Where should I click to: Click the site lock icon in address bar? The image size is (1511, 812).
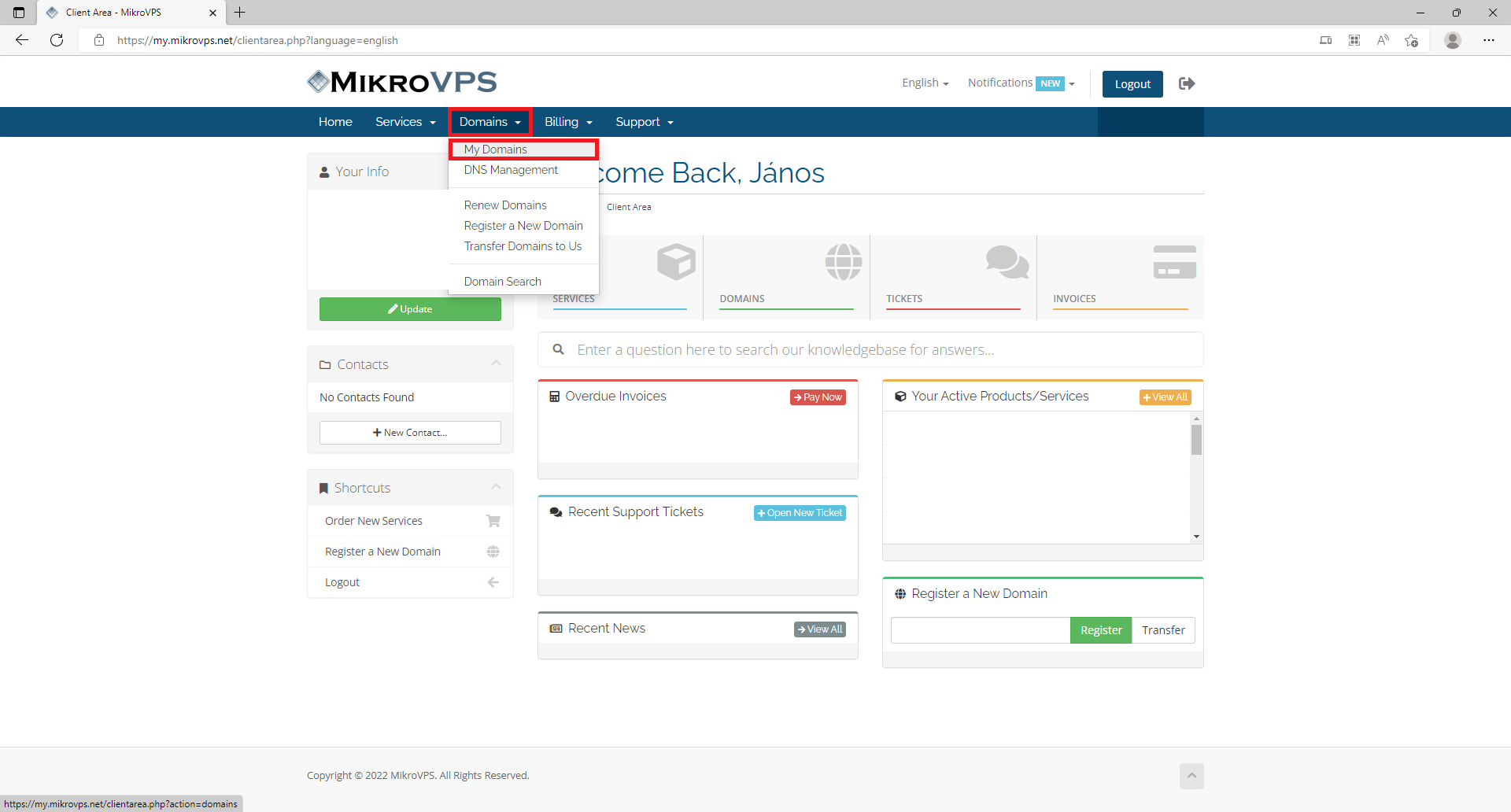point(99,40)
